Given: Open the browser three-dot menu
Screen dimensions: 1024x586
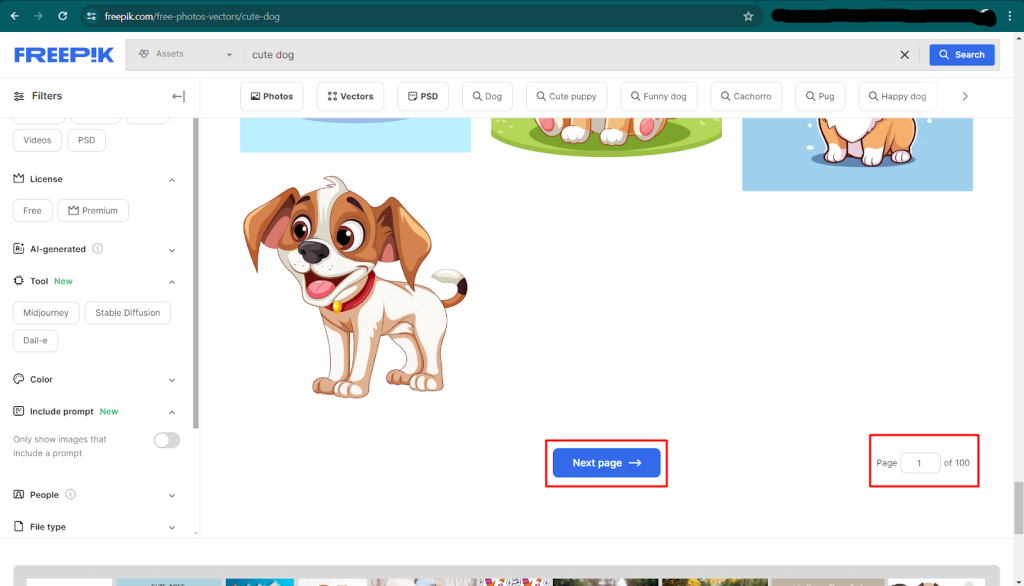Looking at the screenshot, I should pos(1010,16).
